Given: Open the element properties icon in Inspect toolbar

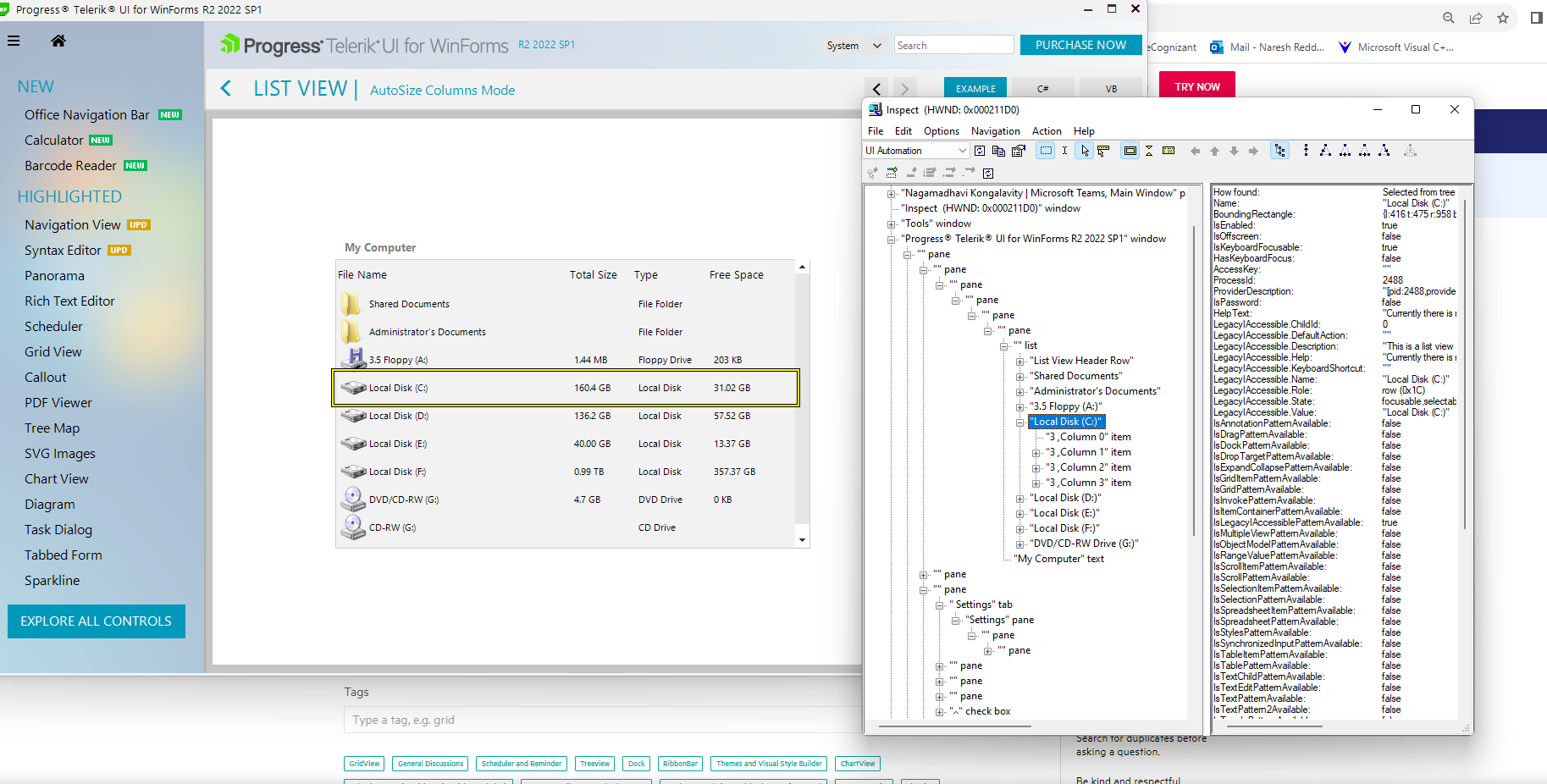Looking at the screenshot, I should [1018, 150].
